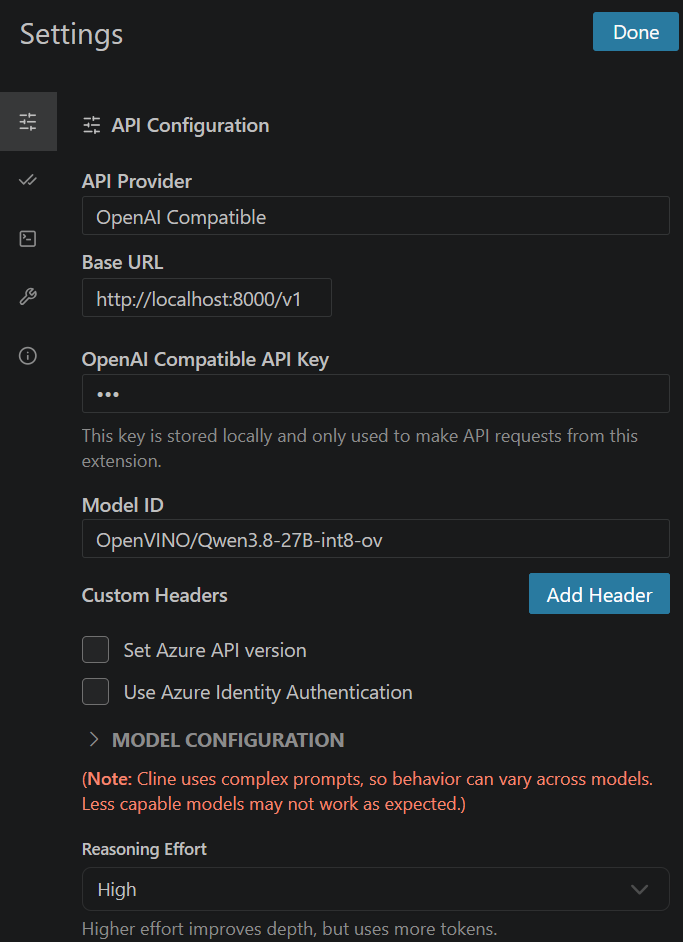Click the red Note warning text
This screenshot has width=683, height=942.
(368, 791)
